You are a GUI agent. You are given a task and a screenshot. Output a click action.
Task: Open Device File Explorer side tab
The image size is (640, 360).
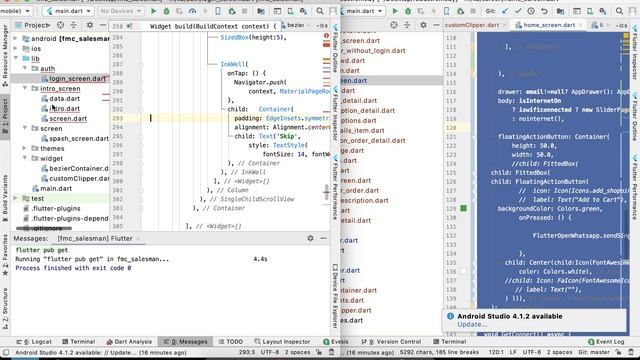point(335,297)
